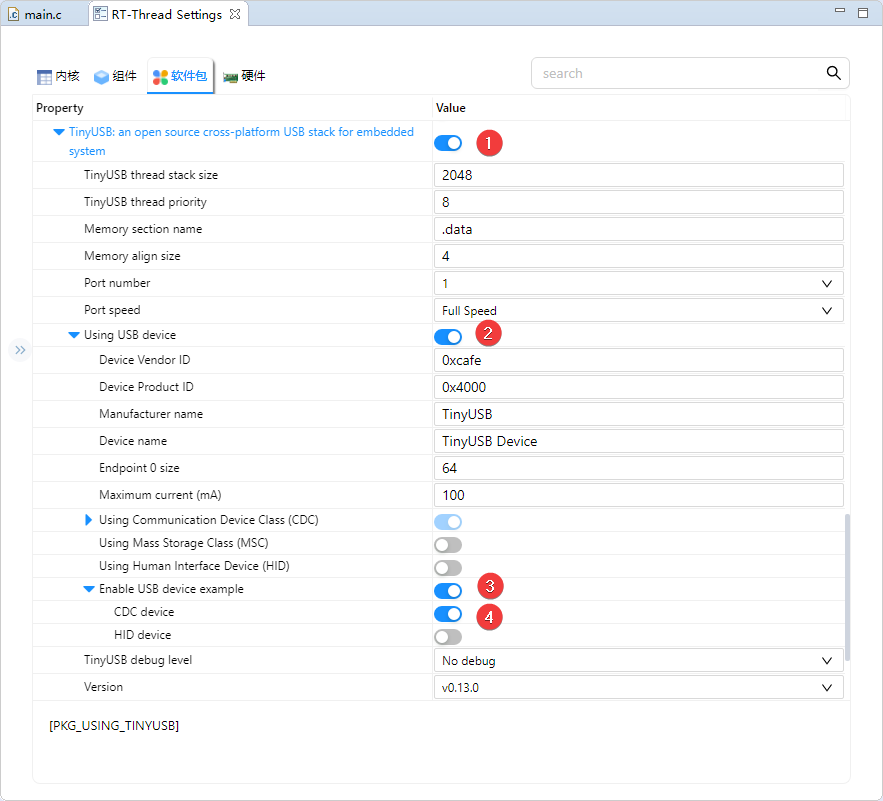The height and width of the screenshot is (801, 883).
Task: Select the CDC device row label
Action: [x=144, y=612]
